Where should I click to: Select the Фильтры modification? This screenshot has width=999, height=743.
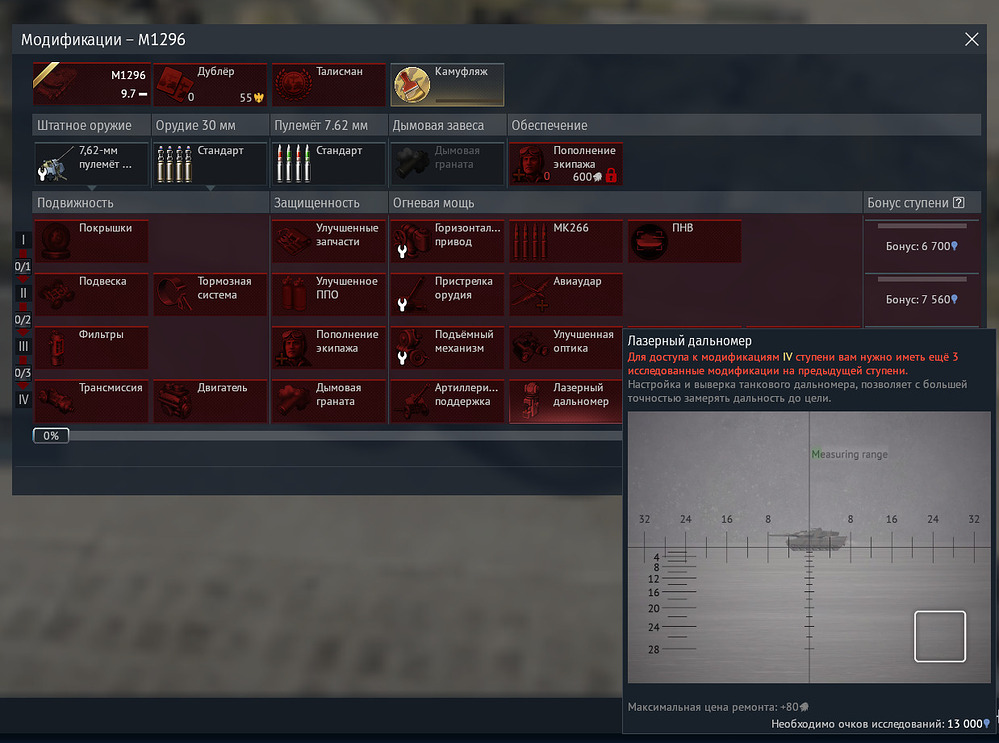[91, 347]
